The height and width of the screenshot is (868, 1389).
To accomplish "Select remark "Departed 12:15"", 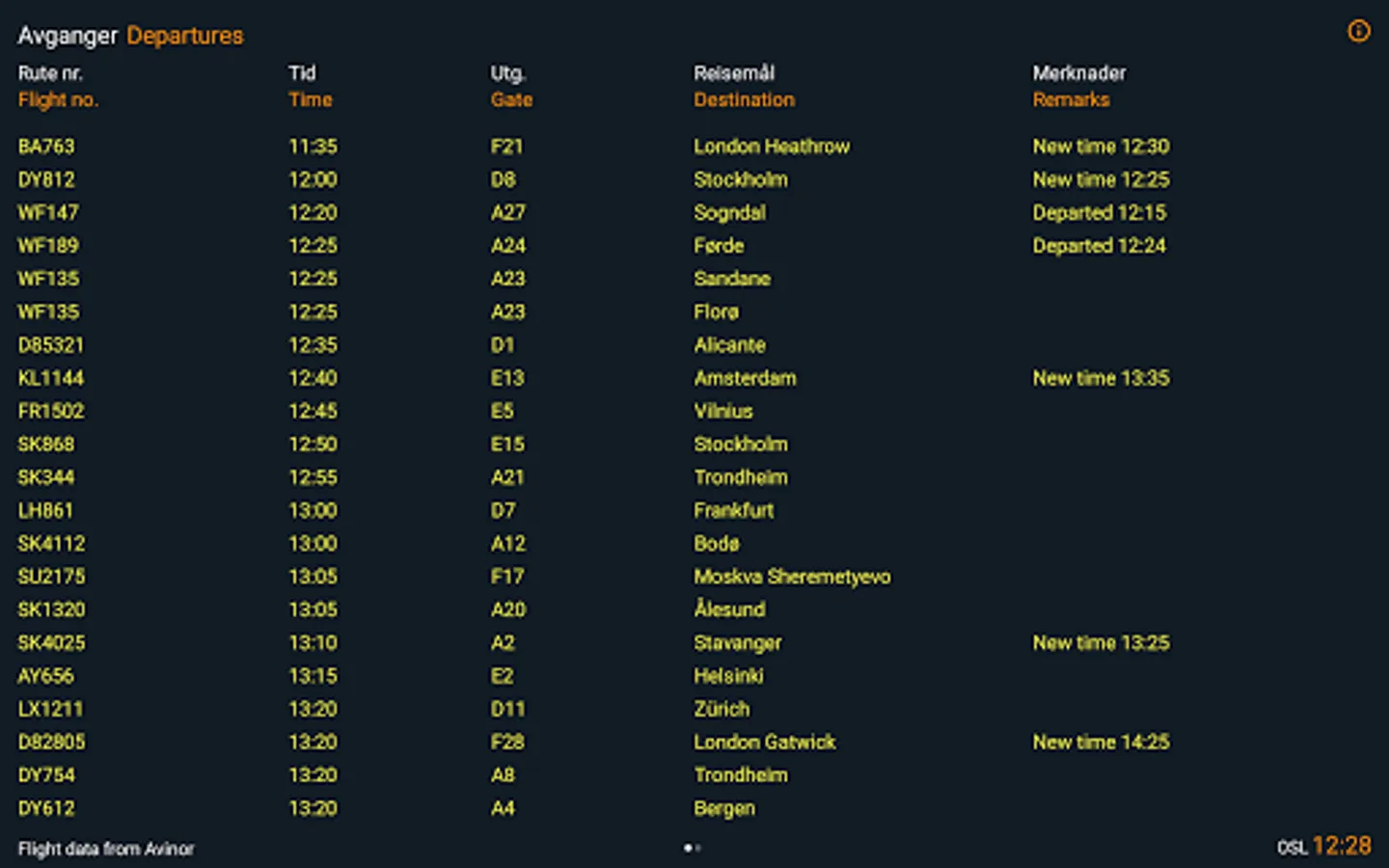I will point(1099,212).
